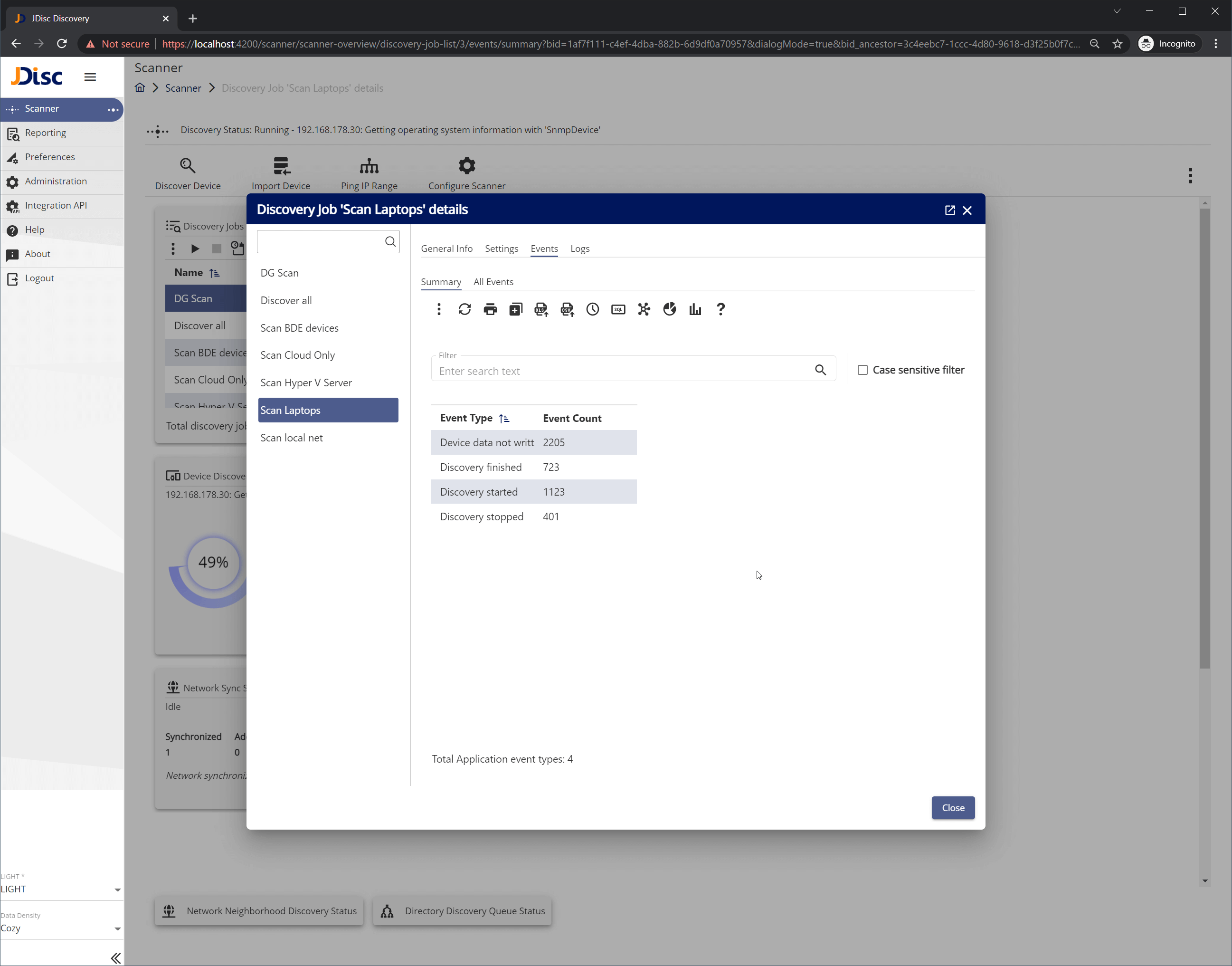Collapse the sidebar with double chevron
1232x966 pixels.
pos(115,957)
